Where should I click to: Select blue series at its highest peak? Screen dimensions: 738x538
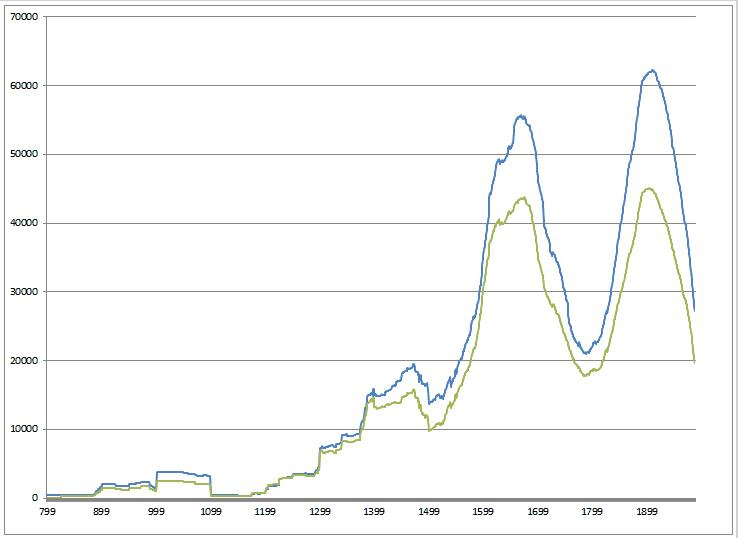652,70
